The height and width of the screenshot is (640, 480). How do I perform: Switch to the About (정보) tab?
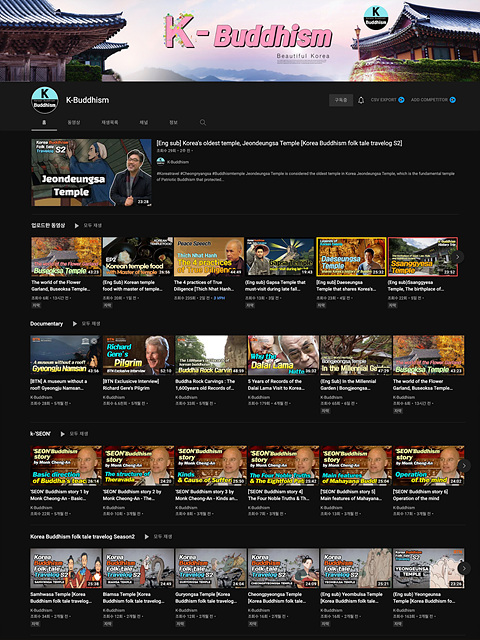click(x=173, y=122)
